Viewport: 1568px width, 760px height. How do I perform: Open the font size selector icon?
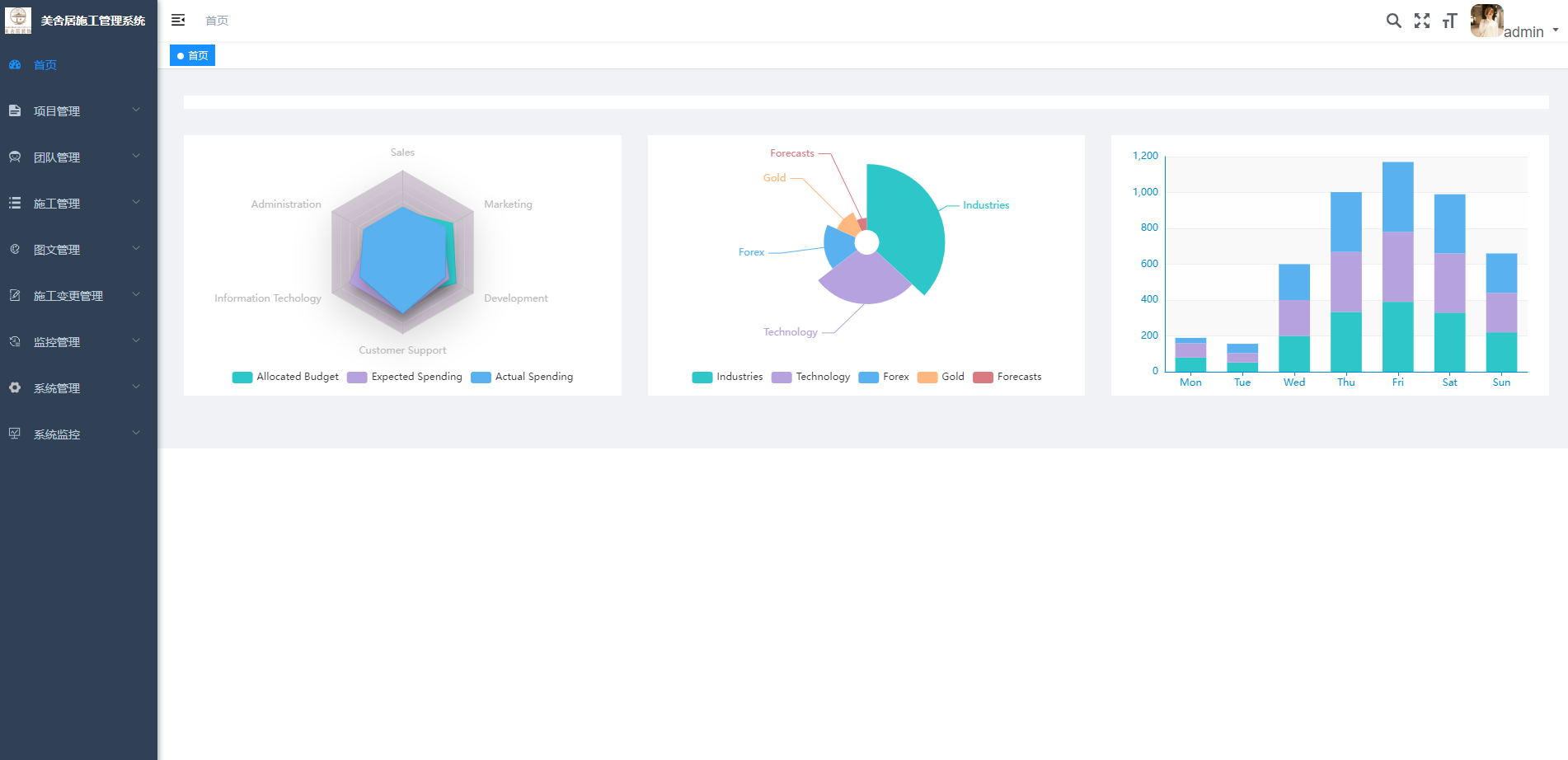(1450, 21)
